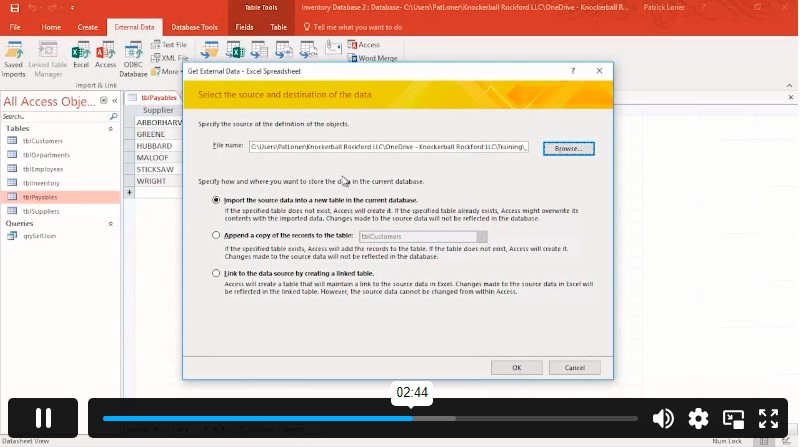Switch video to fullscreen
800x447 pixels.
[768, 418]
